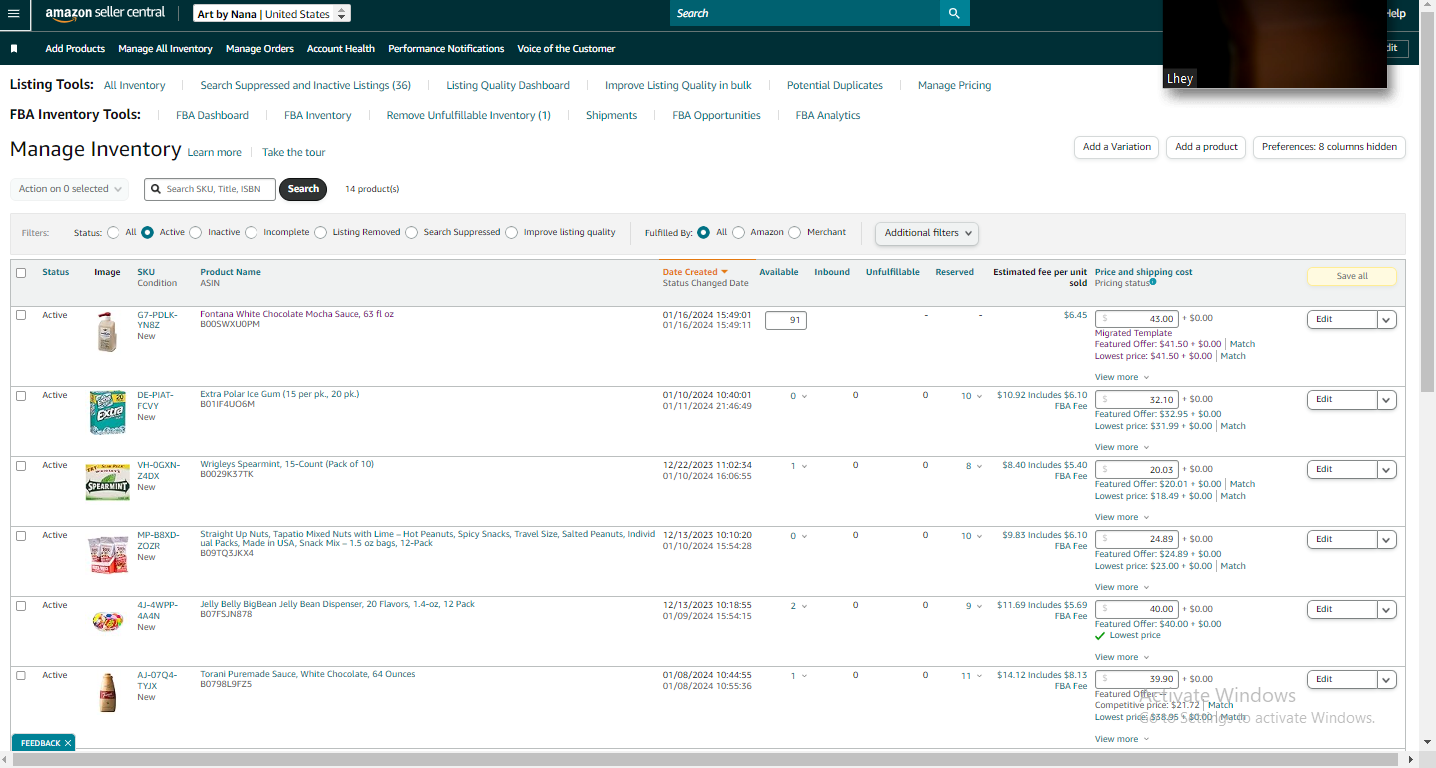Select the Listing Removed filter
The width and height of the screenshot is (1436, 768).
tap(320, 232)
